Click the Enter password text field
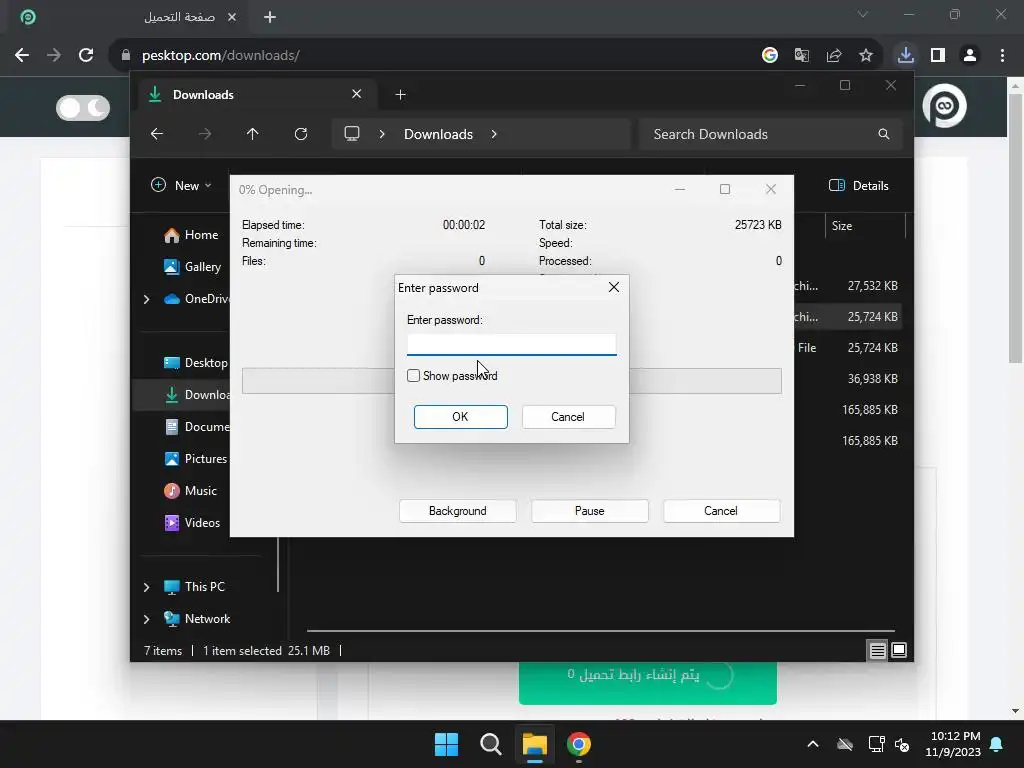The width and height of the screenshot is (1024, 768). point(511,344)
